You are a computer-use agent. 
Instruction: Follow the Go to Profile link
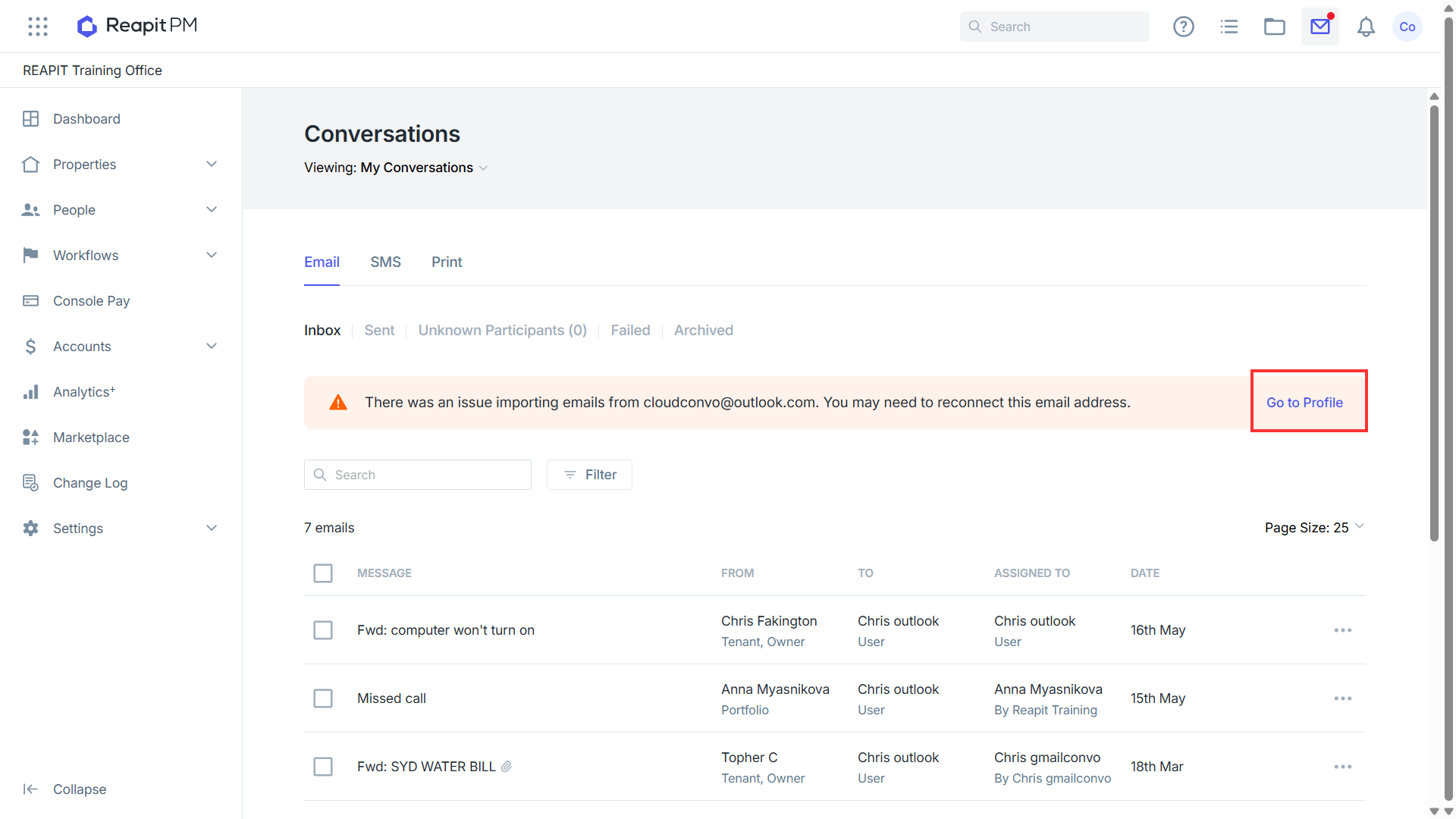click(1304, 403)
